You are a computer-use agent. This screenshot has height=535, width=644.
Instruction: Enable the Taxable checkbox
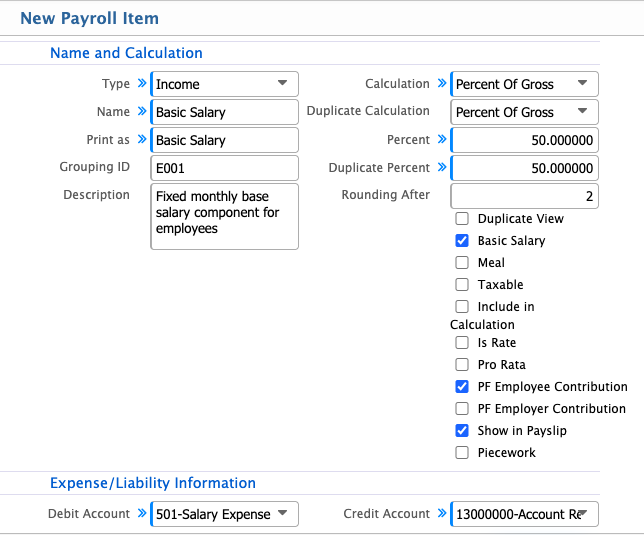[462, 285]
